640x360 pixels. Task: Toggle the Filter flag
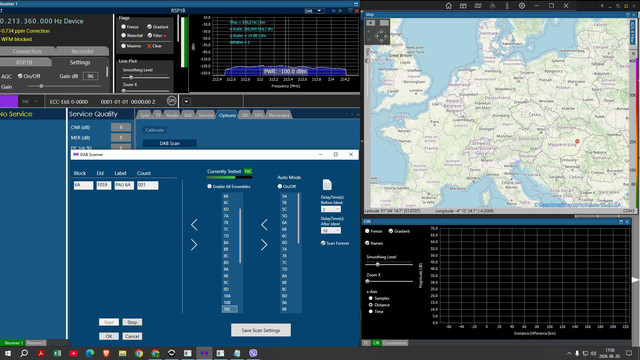pyautogui.click(x=149, y=36)
